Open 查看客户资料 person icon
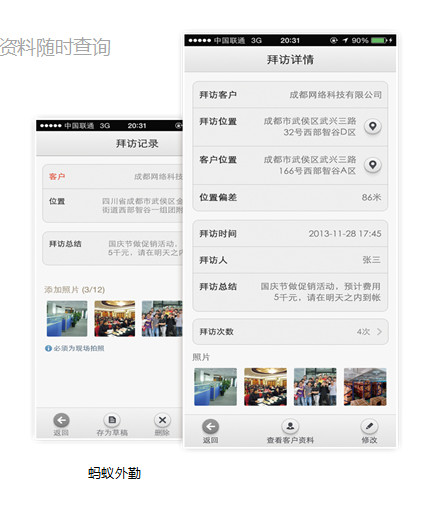The height and width of the screenshot is (508, 428). point(290,426)
